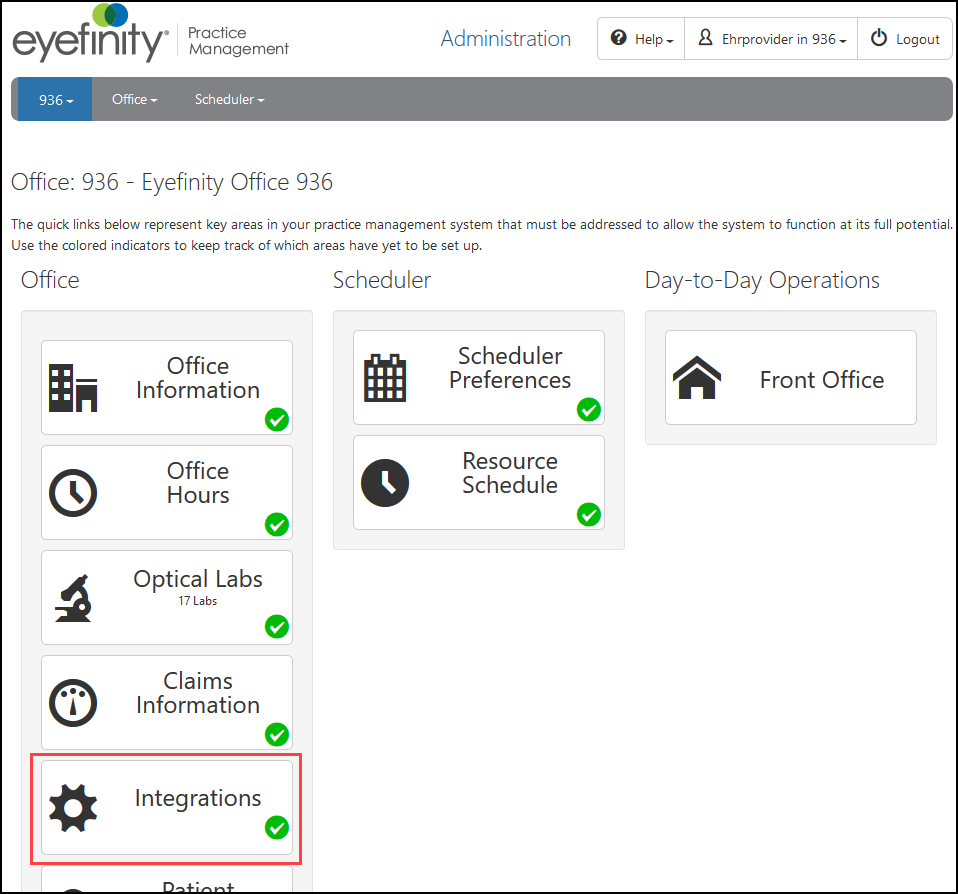Click green checkmark on Scheduler Preferences tile
This screenshot has width=958, height=894.
(589, 409)
